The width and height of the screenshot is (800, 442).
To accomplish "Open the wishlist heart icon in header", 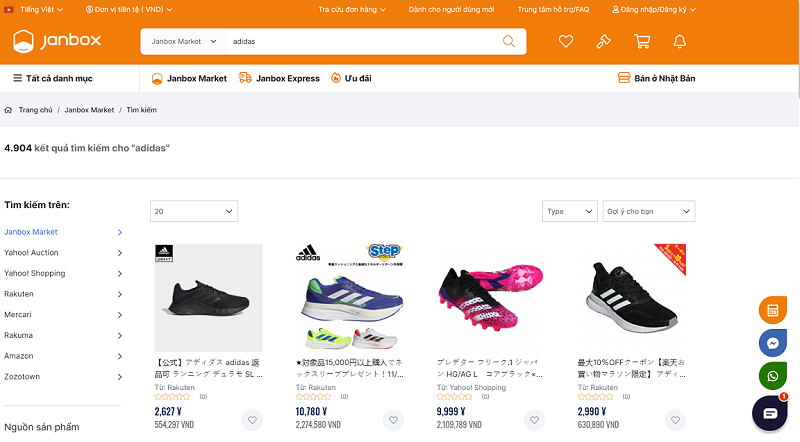I will pos(565,41).
